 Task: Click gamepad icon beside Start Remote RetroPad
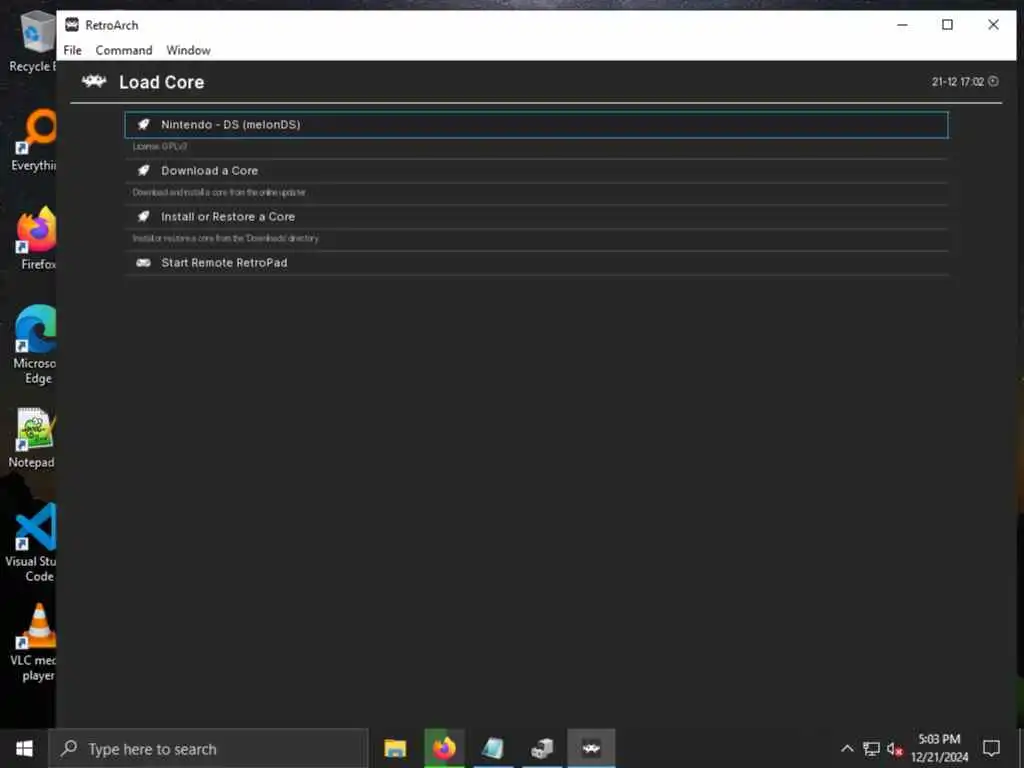point(144,263)
